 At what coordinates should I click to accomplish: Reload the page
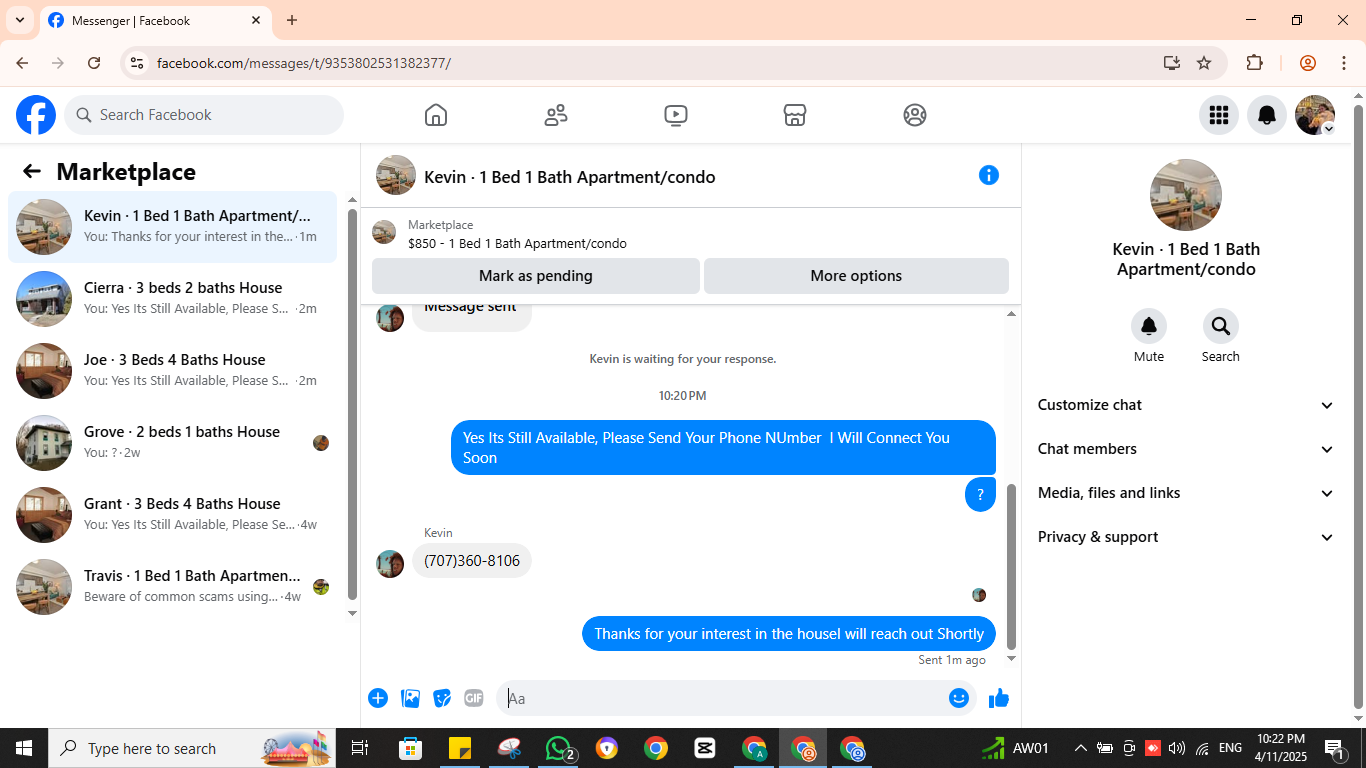point(94,63)
